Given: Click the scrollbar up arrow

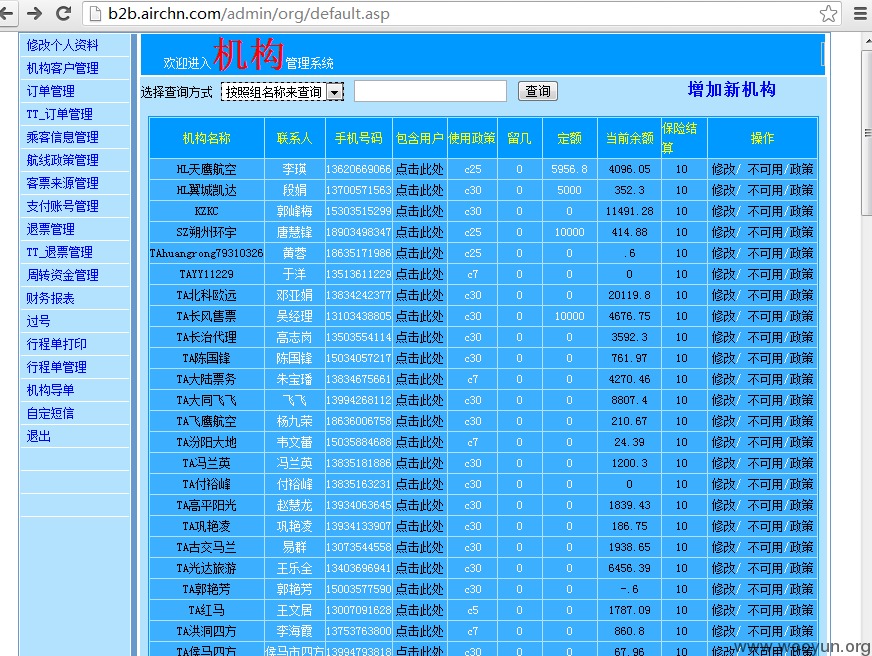Looking at the screenshot, I should (868, 41).
